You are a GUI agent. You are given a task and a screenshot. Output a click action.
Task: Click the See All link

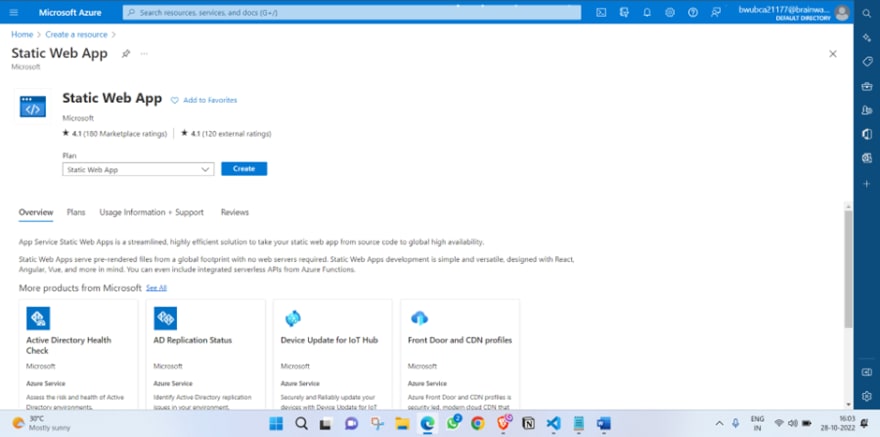(x=156, y=288)
